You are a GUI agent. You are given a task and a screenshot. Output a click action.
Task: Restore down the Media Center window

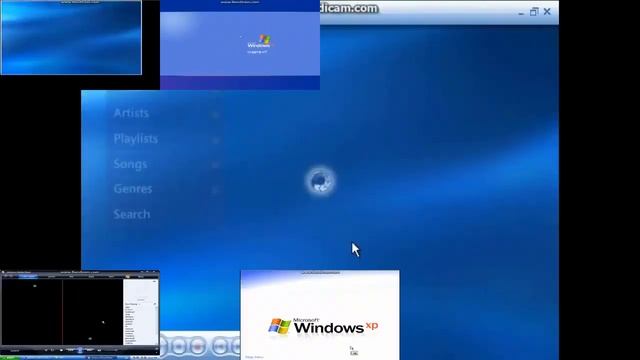[x=534, y=12]
